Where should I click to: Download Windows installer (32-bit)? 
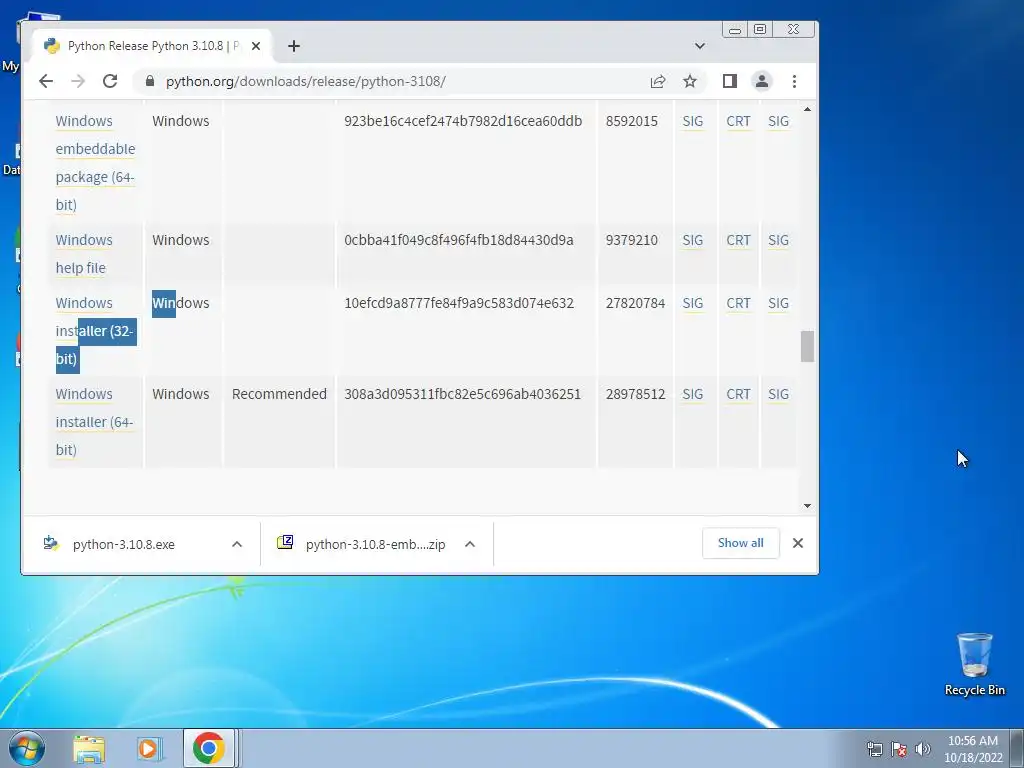click(x=95, y=330)
